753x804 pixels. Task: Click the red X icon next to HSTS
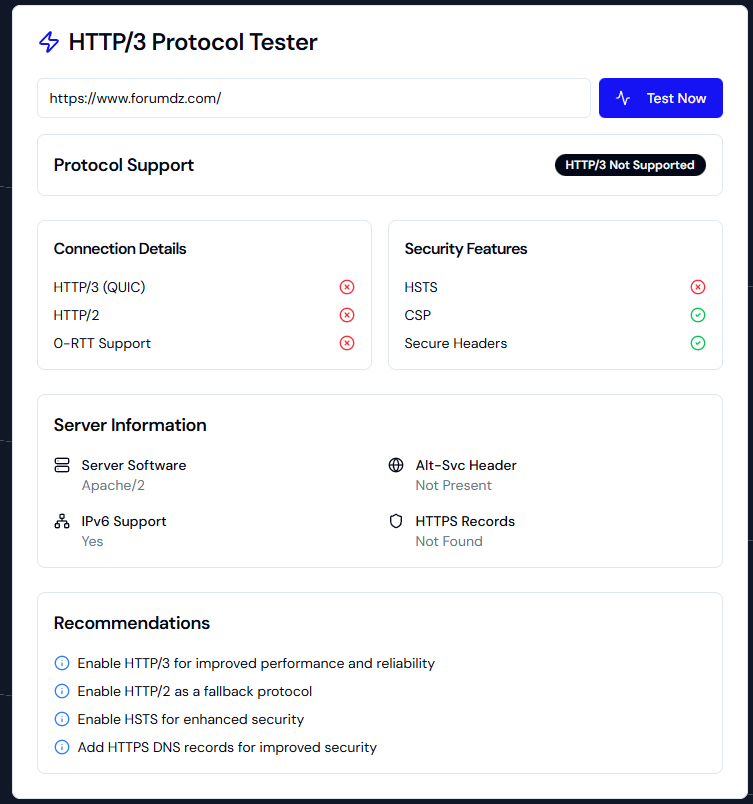point(698,287)
